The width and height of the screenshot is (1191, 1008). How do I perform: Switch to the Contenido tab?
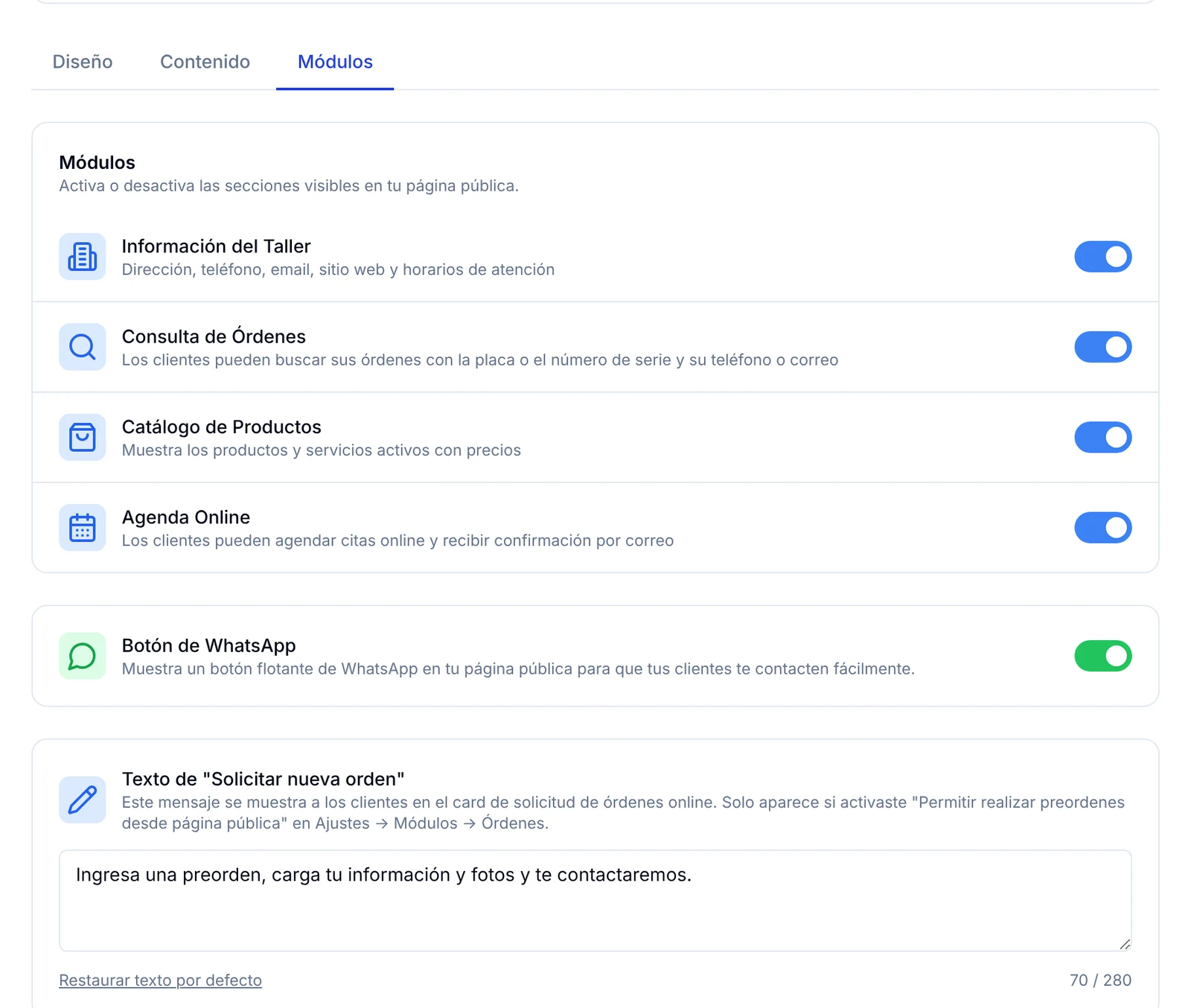(205, 62)
